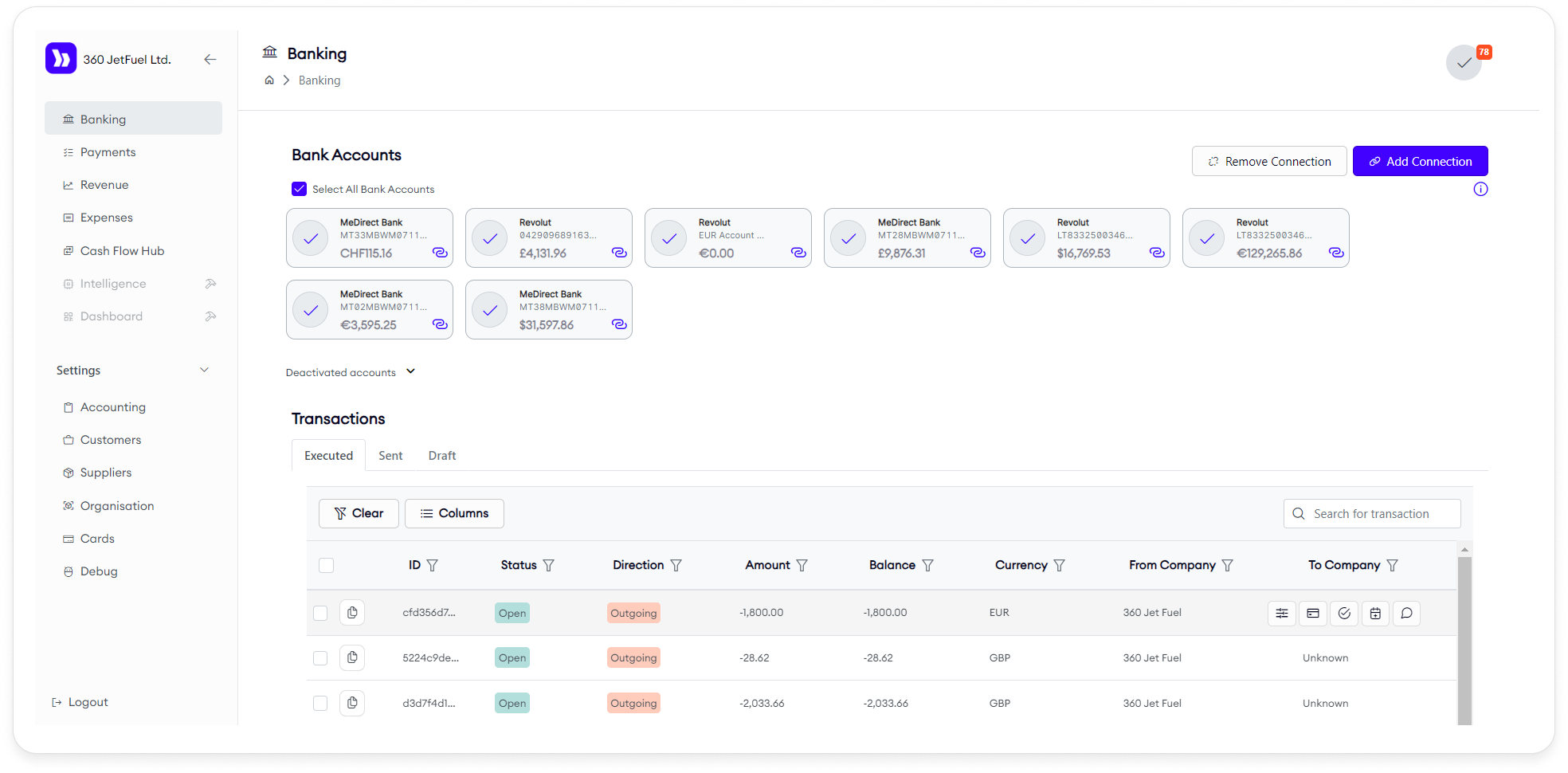Click link icon on €129,265.86 Revolut card

[x=1336, y=253]
